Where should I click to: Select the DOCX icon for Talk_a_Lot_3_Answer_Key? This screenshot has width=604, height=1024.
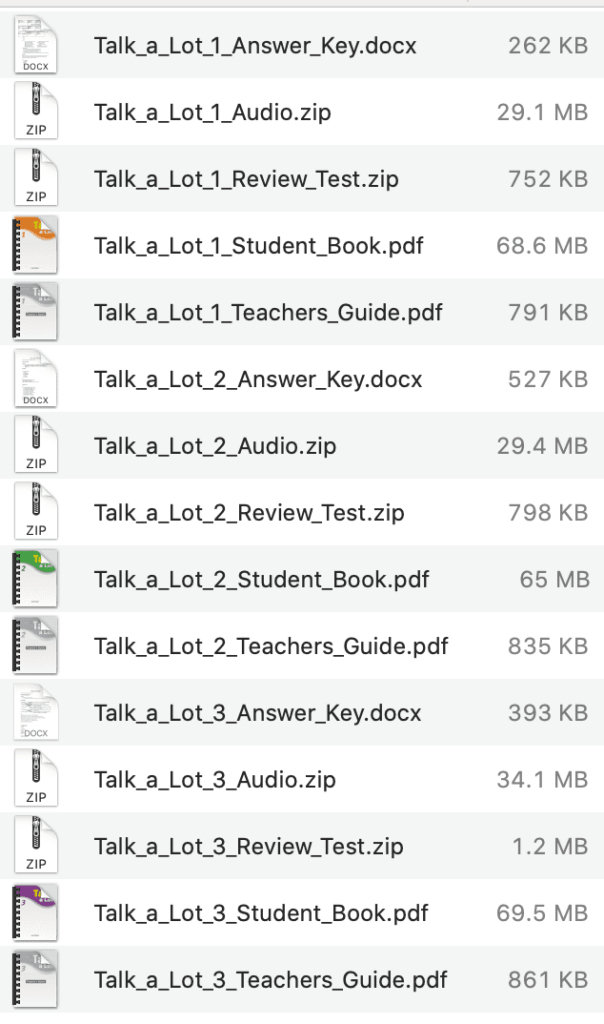[x=35, y=713]
